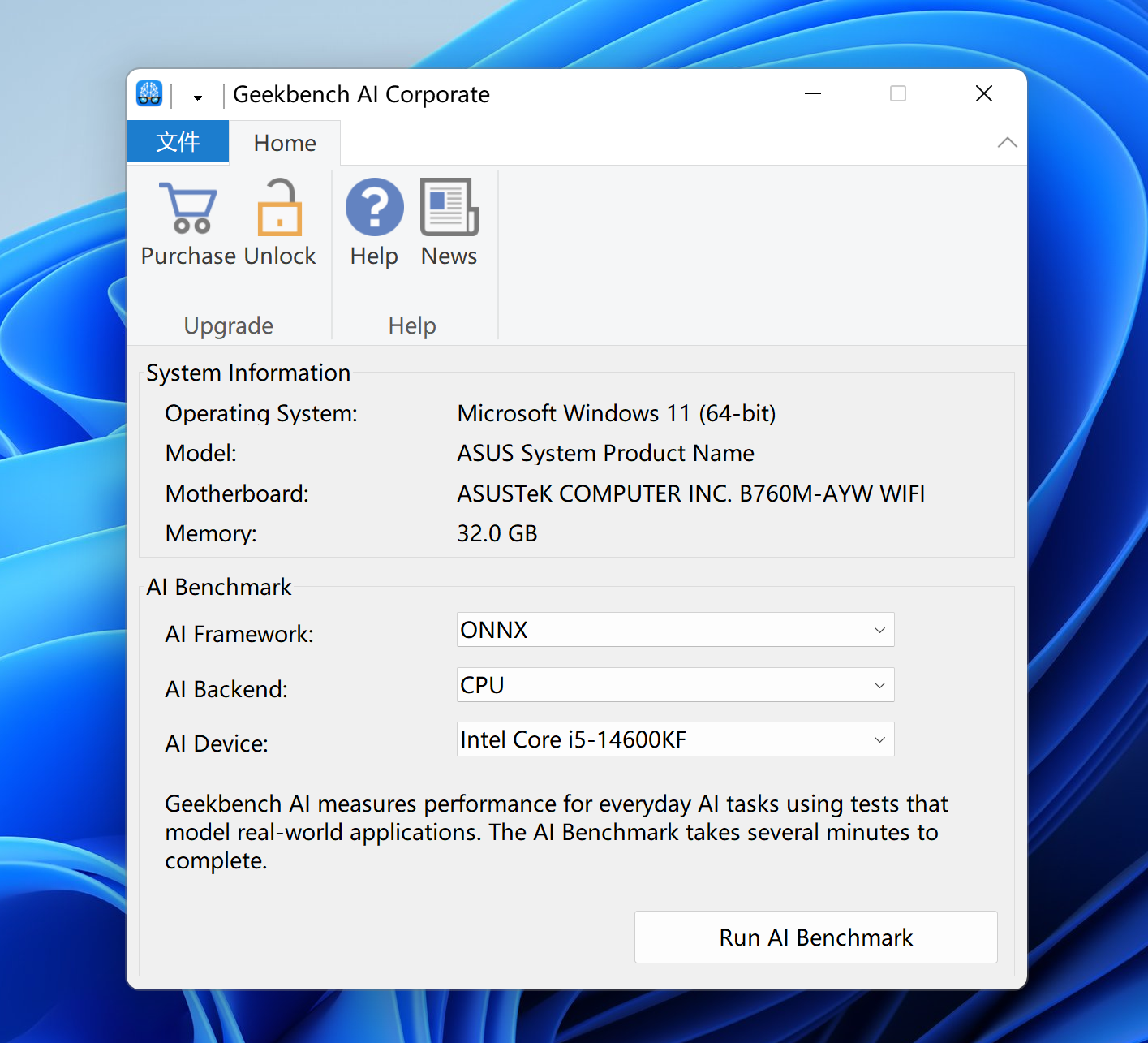The width and height of the screenshot is (1148, 1043).
Task: Click the B760M-AYW WIFI motherboard value
Action: point(691,493)
